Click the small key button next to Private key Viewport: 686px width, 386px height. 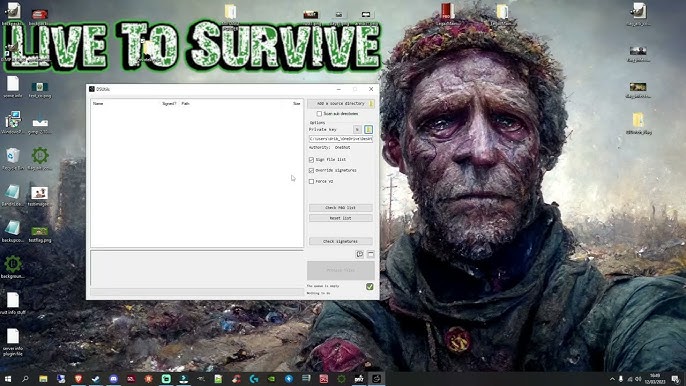click(x=357, y=130)
